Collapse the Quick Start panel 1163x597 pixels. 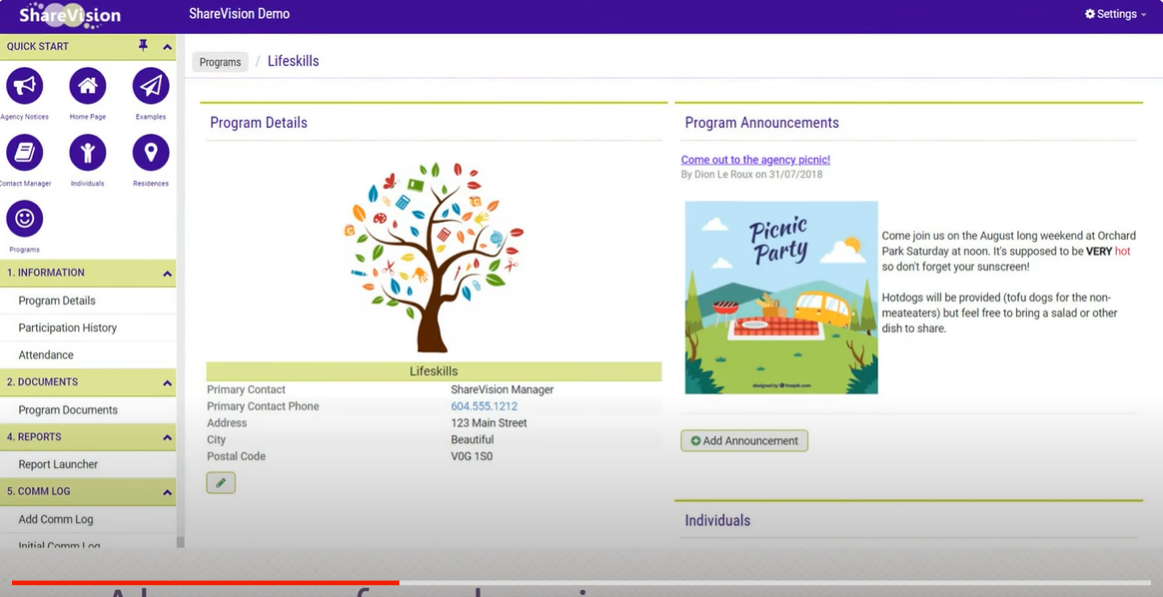click(167, 46)
